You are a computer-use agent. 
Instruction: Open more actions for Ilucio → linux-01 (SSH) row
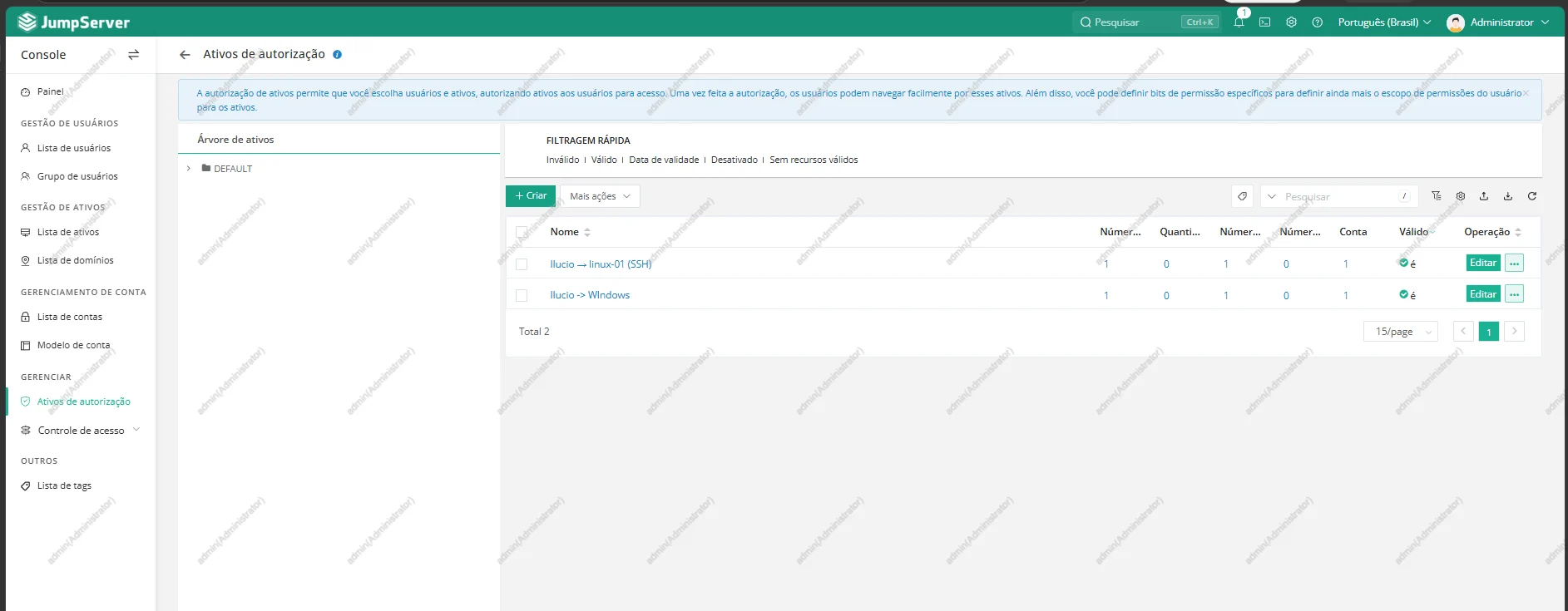pyautogui.click(x=1514, y=264)
